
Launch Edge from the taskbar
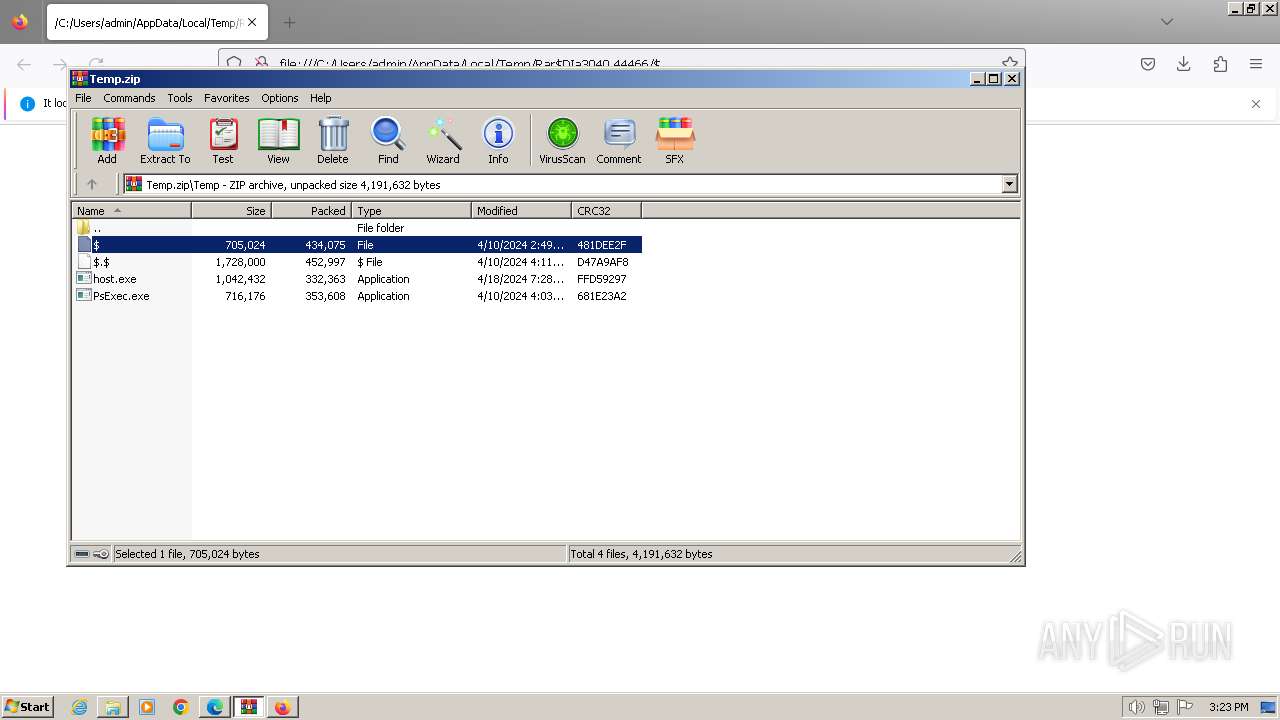tap(215, 707)
